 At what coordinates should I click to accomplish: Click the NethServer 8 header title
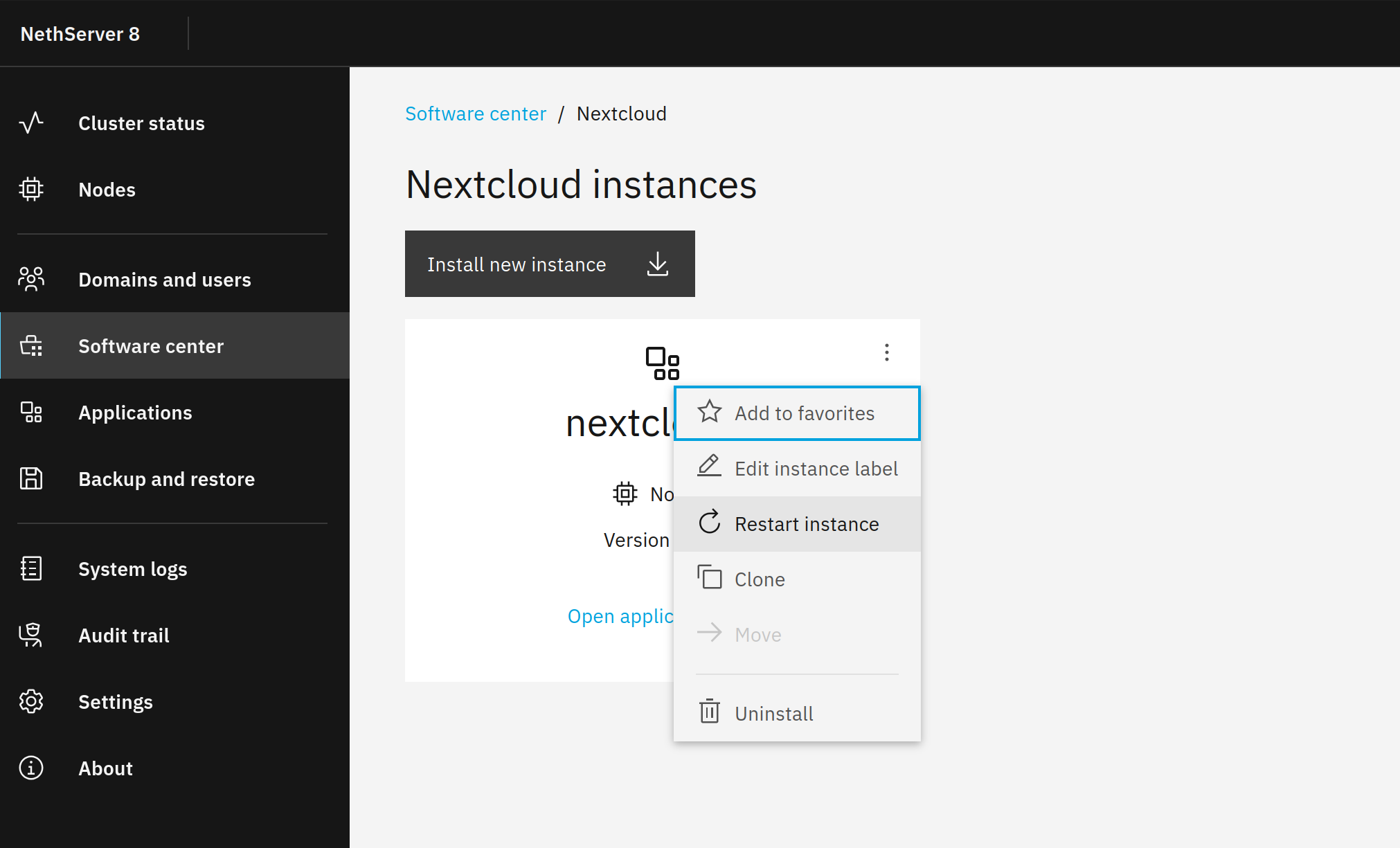pos(80,34)
